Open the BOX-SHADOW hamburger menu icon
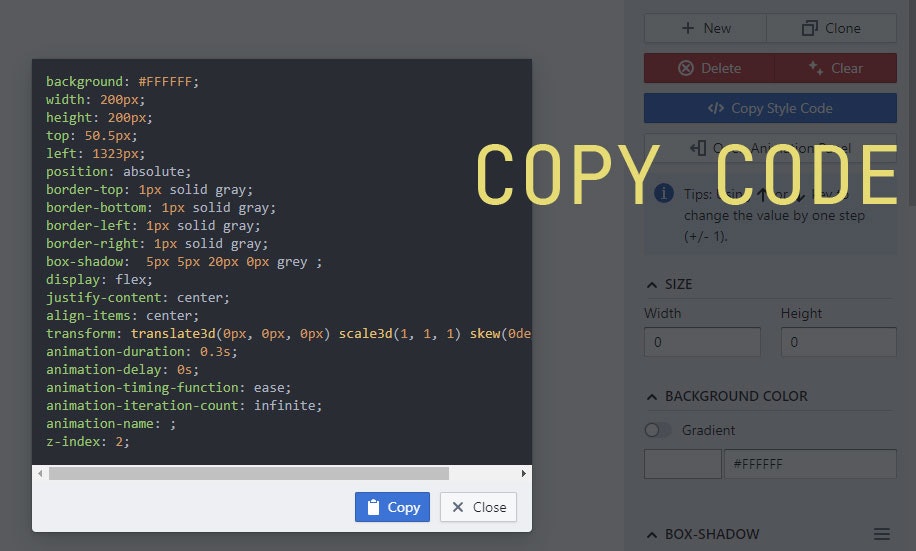Viewport: 916px width, 551px height. click(882, 534)
